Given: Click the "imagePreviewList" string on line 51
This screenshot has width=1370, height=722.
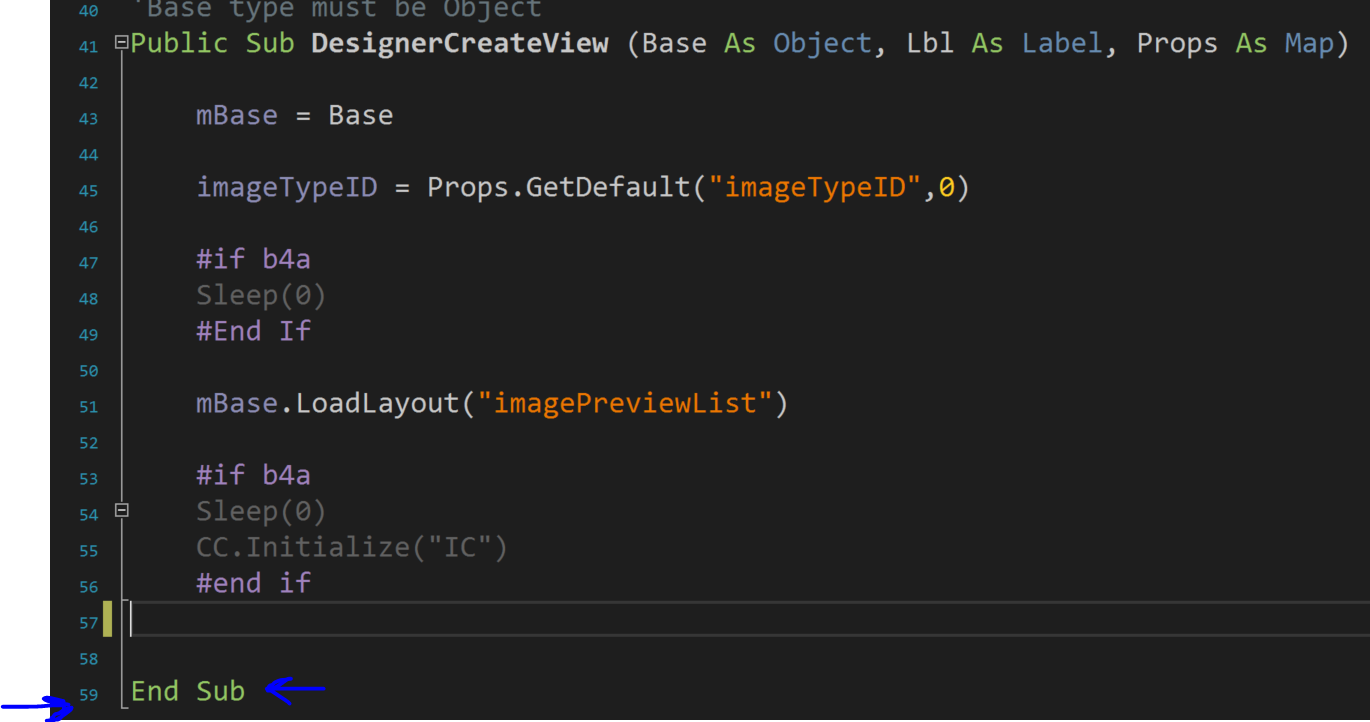Looking at the screenshot, I should (632, 403).
